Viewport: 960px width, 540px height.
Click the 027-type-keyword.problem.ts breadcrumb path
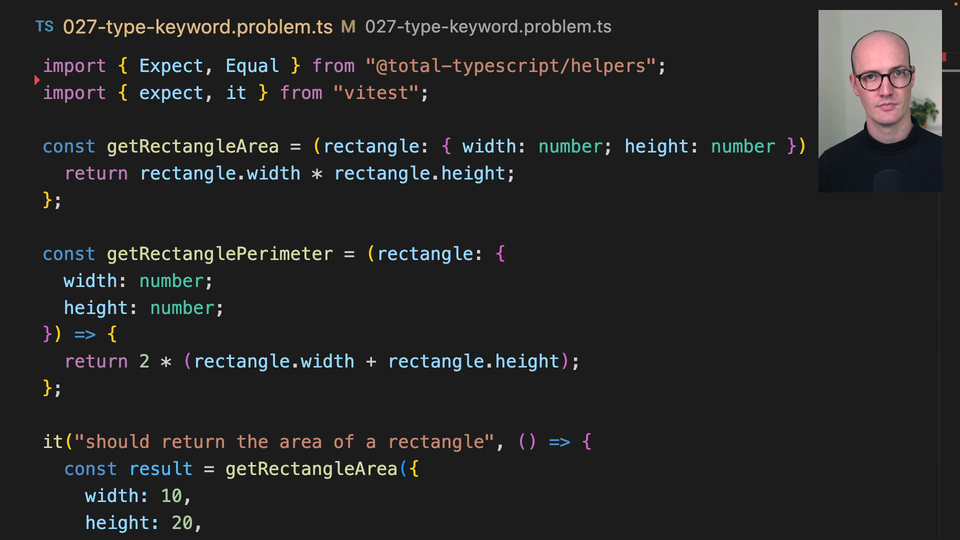488,27
